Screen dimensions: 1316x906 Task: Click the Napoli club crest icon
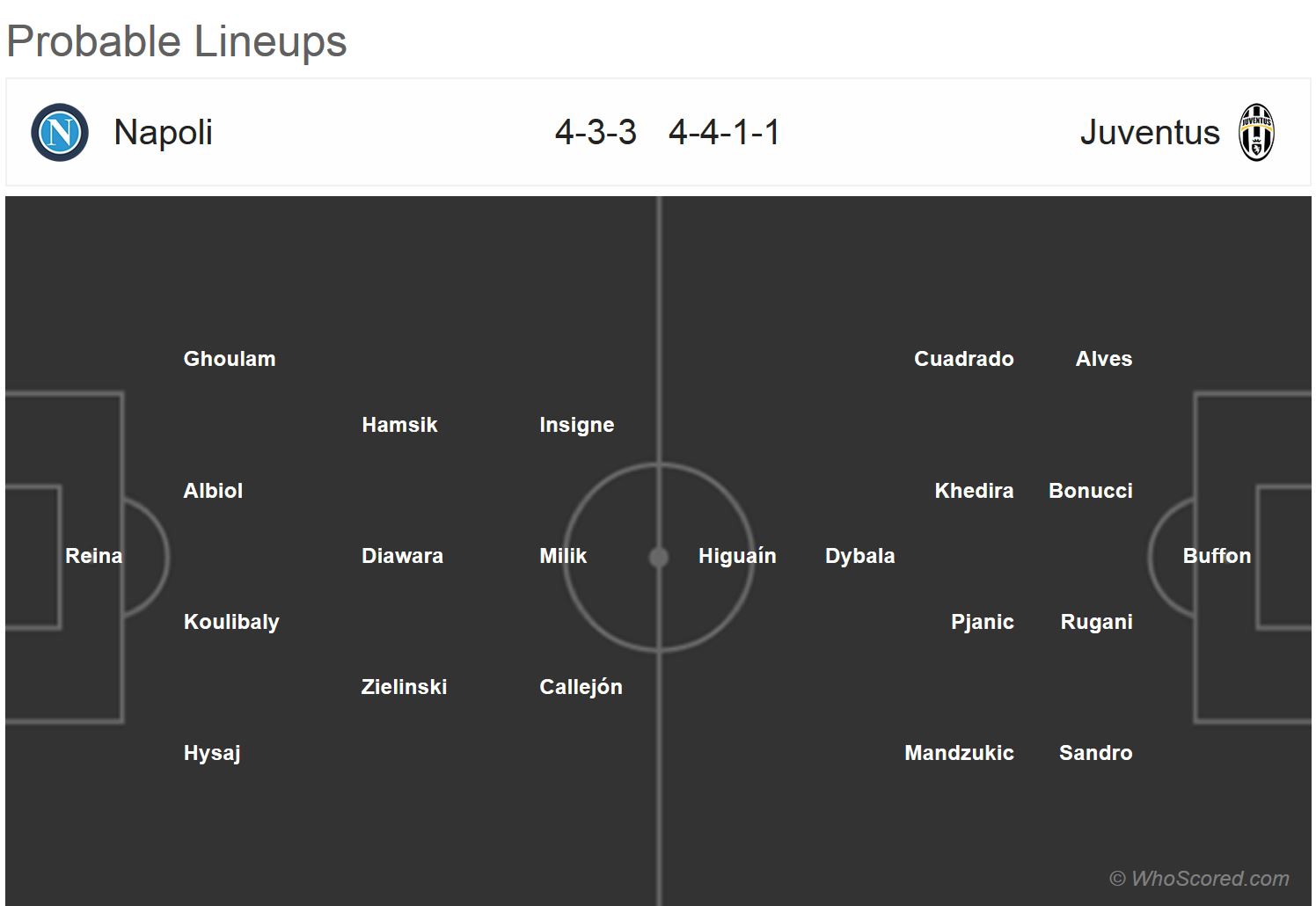59,133
